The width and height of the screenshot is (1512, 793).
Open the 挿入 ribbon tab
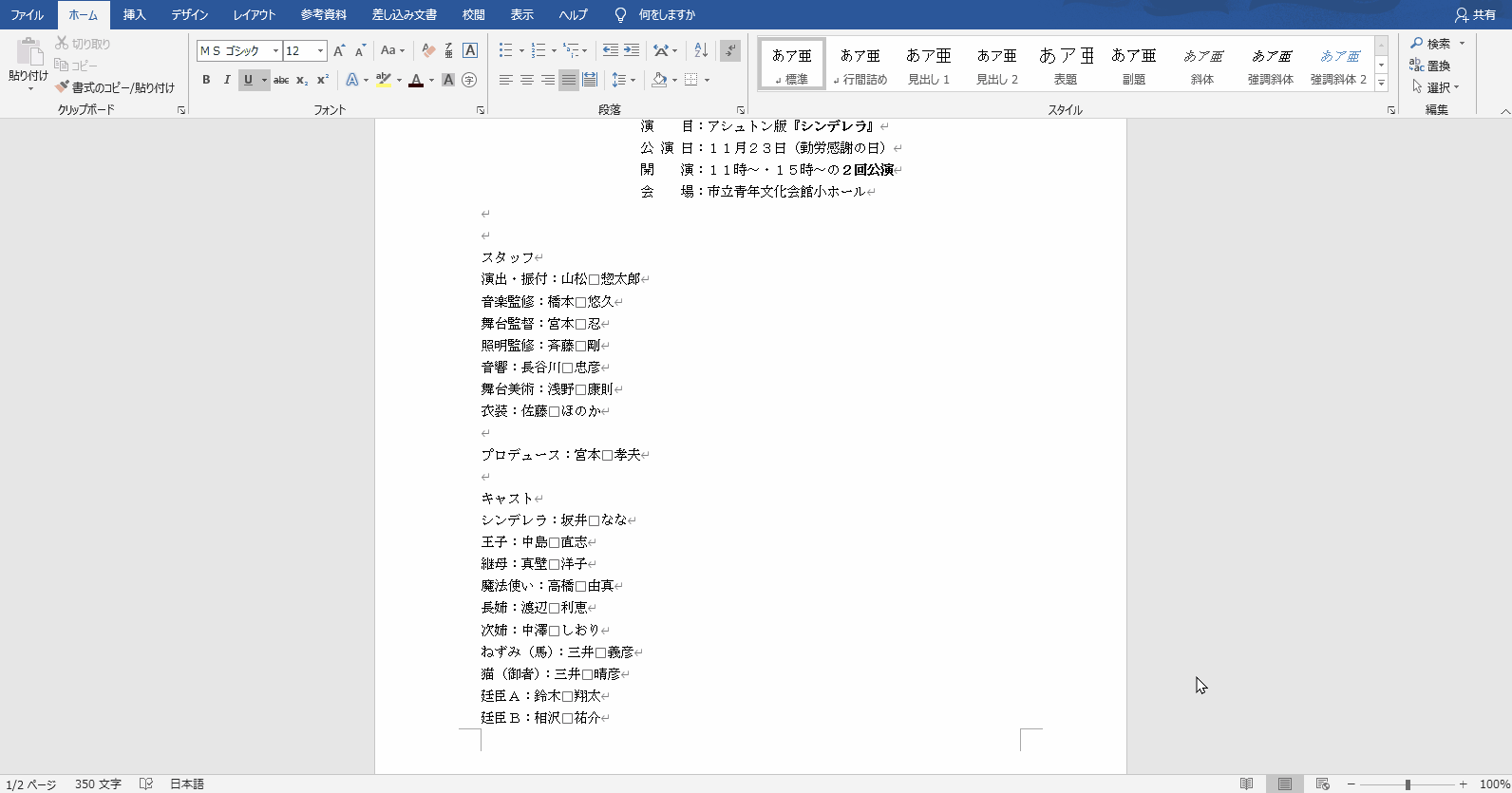tap(134, 15)
